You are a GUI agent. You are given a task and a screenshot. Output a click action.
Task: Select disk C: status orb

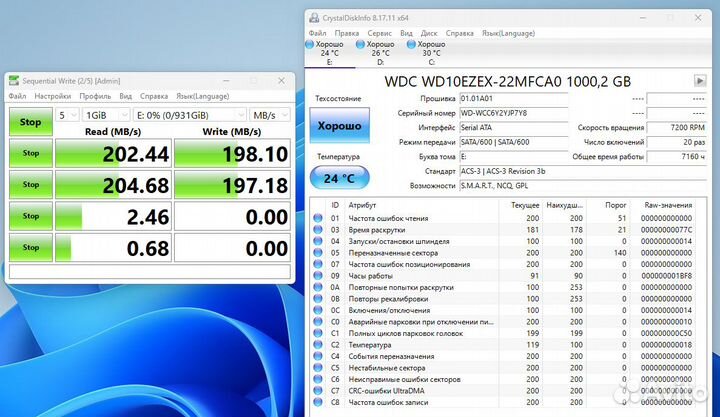point(411,45)
